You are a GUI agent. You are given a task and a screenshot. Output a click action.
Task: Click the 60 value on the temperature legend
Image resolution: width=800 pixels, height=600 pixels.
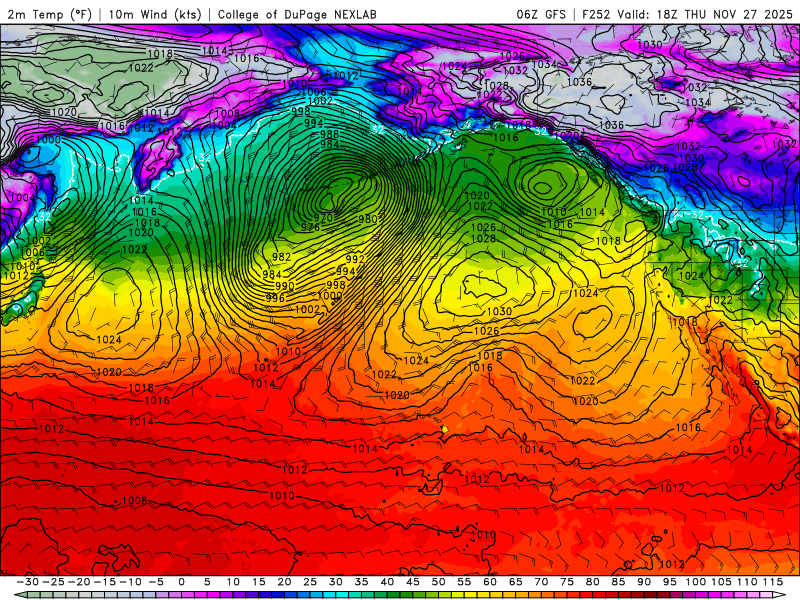[490, 582]
